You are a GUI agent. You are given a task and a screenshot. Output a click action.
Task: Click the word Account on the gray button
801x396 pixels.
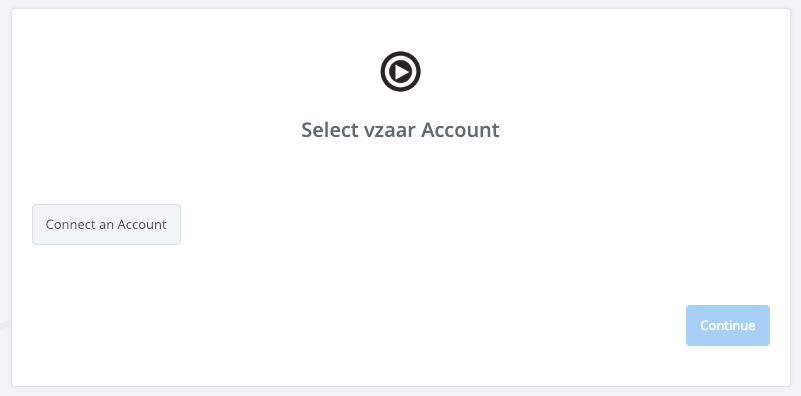click(x=142, y=224)
